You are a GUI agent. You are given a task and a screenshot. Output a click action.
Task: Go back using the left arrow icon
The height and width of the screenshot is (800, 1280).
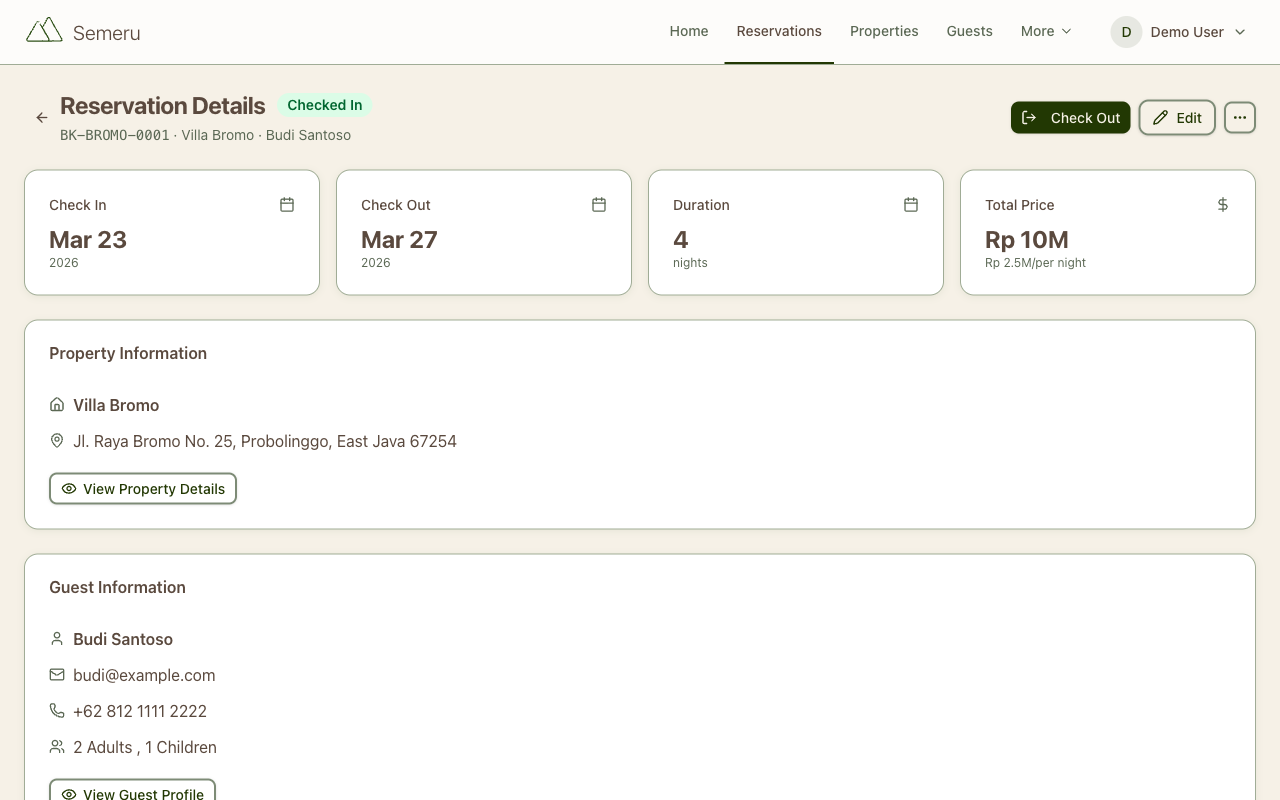[42, 118]
